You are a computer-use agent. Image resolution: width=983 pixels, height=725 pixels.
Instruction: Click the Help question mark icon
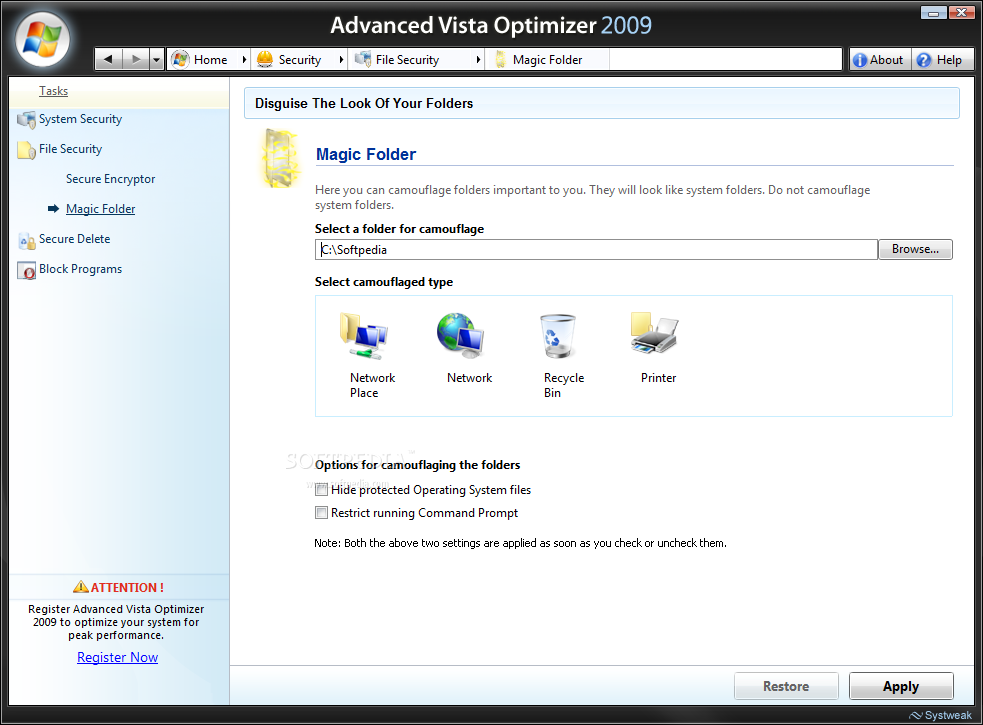tap(923, 60)
